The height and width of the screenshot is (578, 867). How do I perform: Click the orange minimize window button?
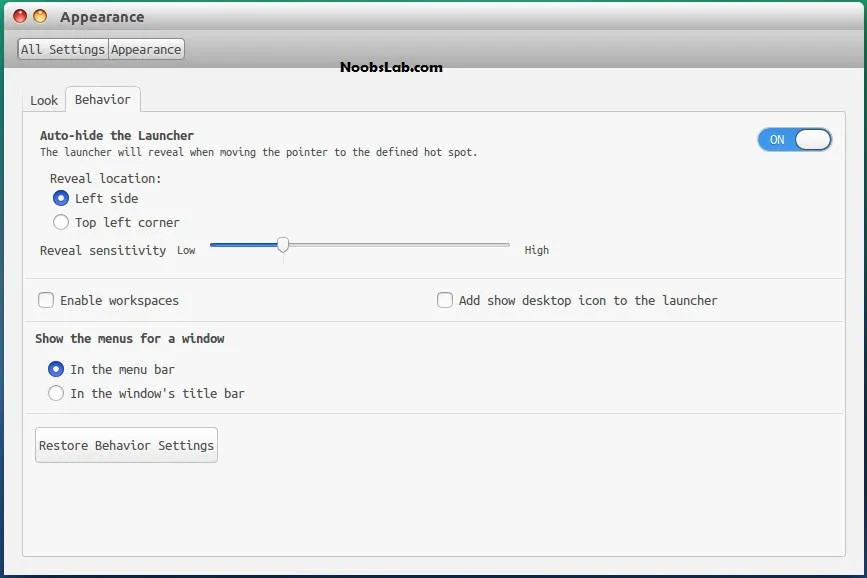pyautogui.click(x=40, y=16)
